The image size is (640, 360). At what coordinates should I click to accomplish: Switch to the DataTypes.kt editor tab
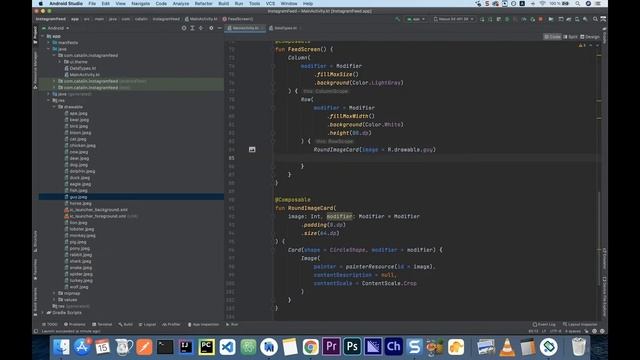pyautogui.click(x=285, y=28)
